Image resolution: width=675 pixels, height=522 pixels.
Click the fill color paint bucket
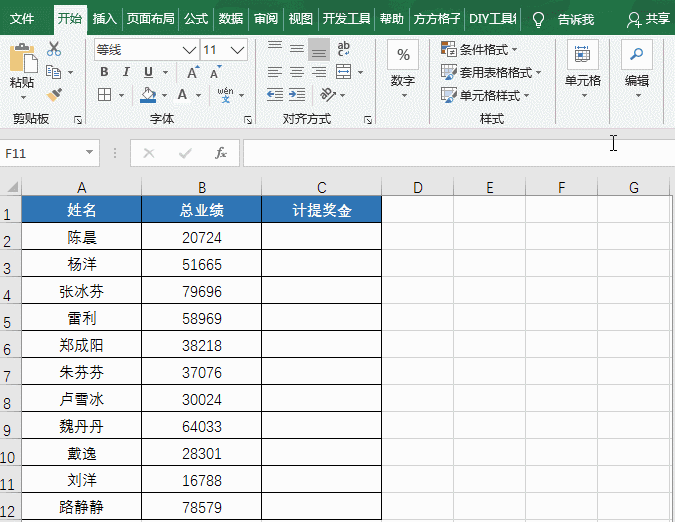tap(149, 95)
